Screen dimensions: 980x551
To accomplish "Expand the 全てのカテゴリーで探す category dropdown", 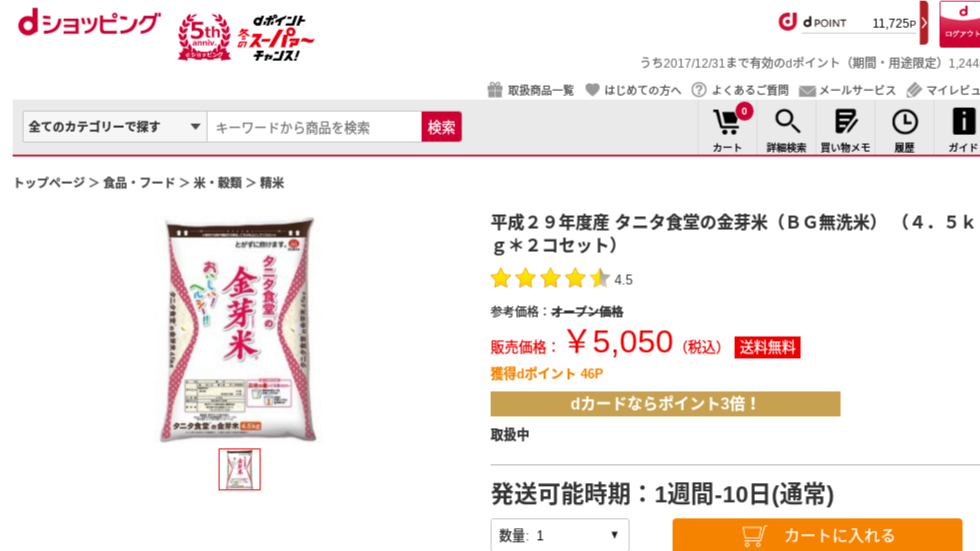I will click(x=113, y=127).
